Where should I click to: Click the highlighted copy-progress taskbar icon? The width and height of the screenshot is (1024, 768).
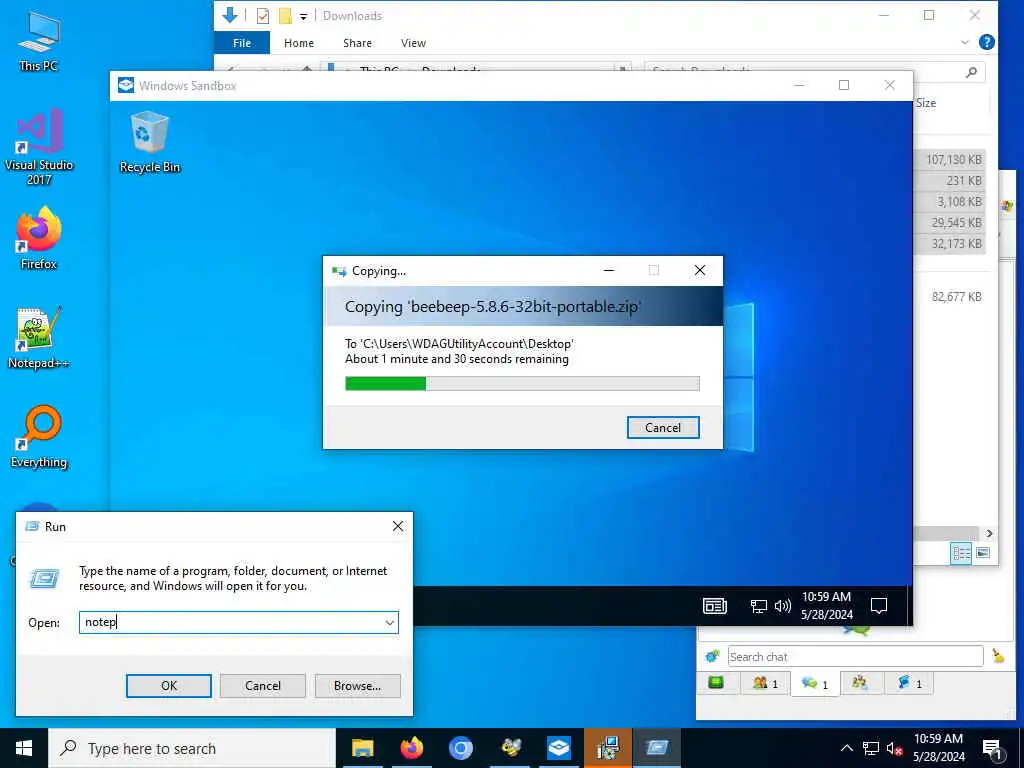[608, 748]
